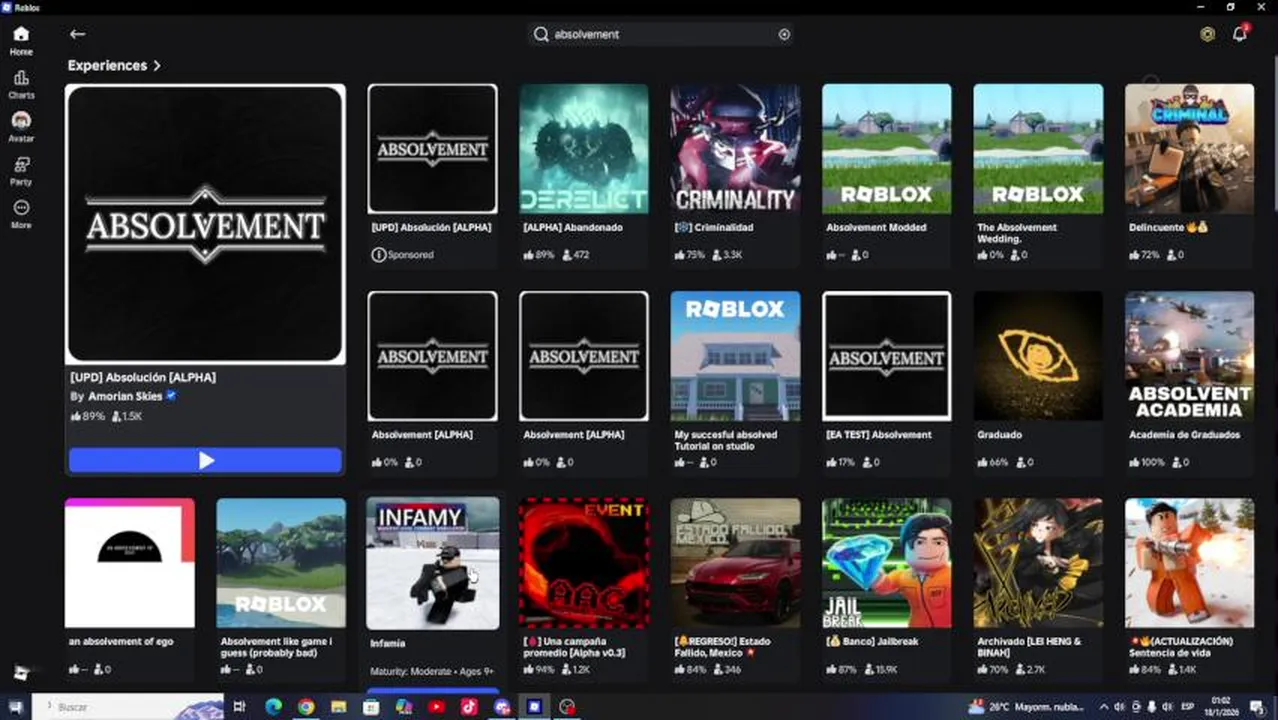1278x720 pixels.
Task: Play [UPD] Absolución [ALPHA] with blue button
Action: pos(205,460)
